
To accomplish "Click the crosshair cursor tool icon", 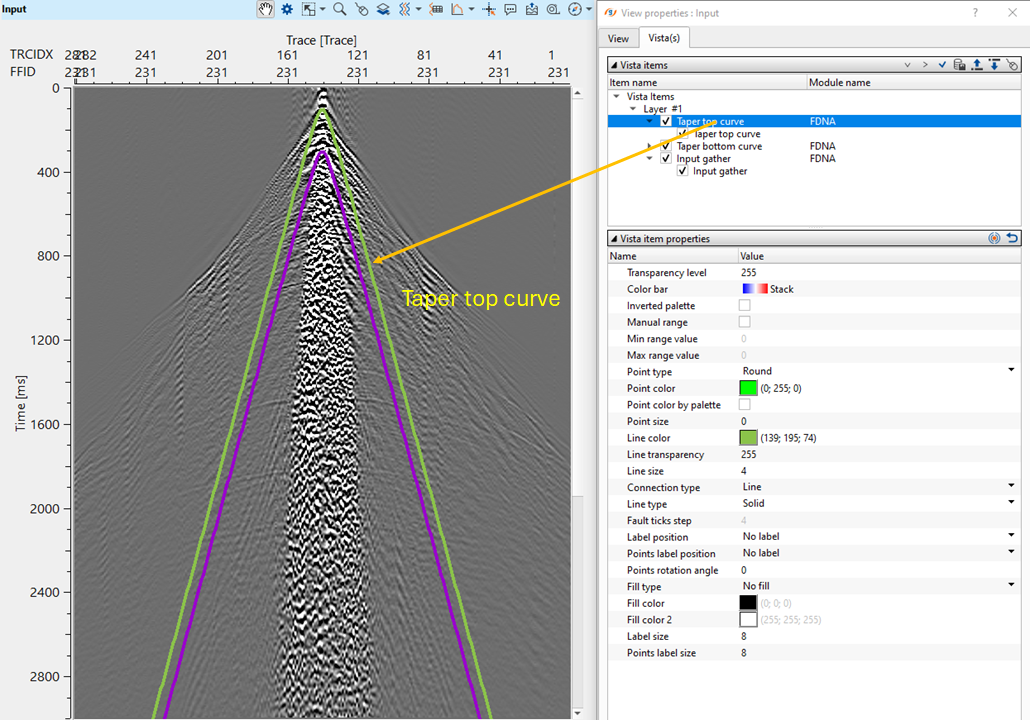I will coord(489,9).
